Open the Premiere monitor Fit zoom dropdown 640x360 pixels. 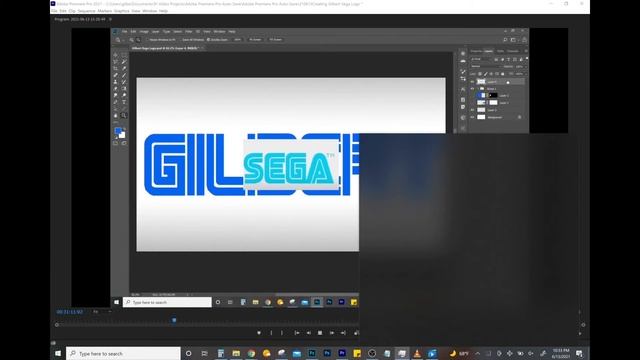click(102, 312)
